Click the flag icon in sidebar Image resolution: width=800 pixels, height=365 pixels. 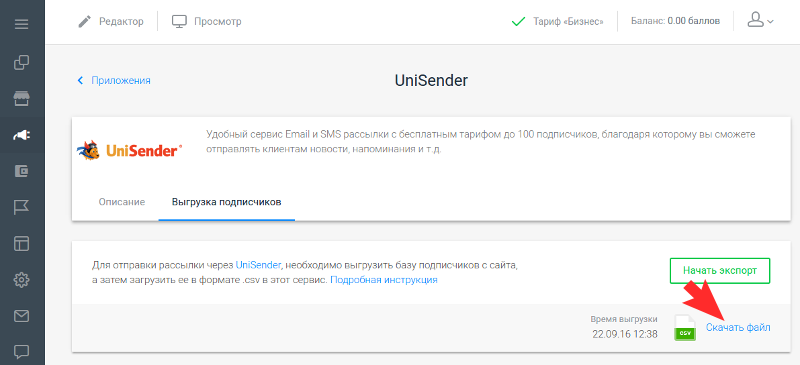21,207
